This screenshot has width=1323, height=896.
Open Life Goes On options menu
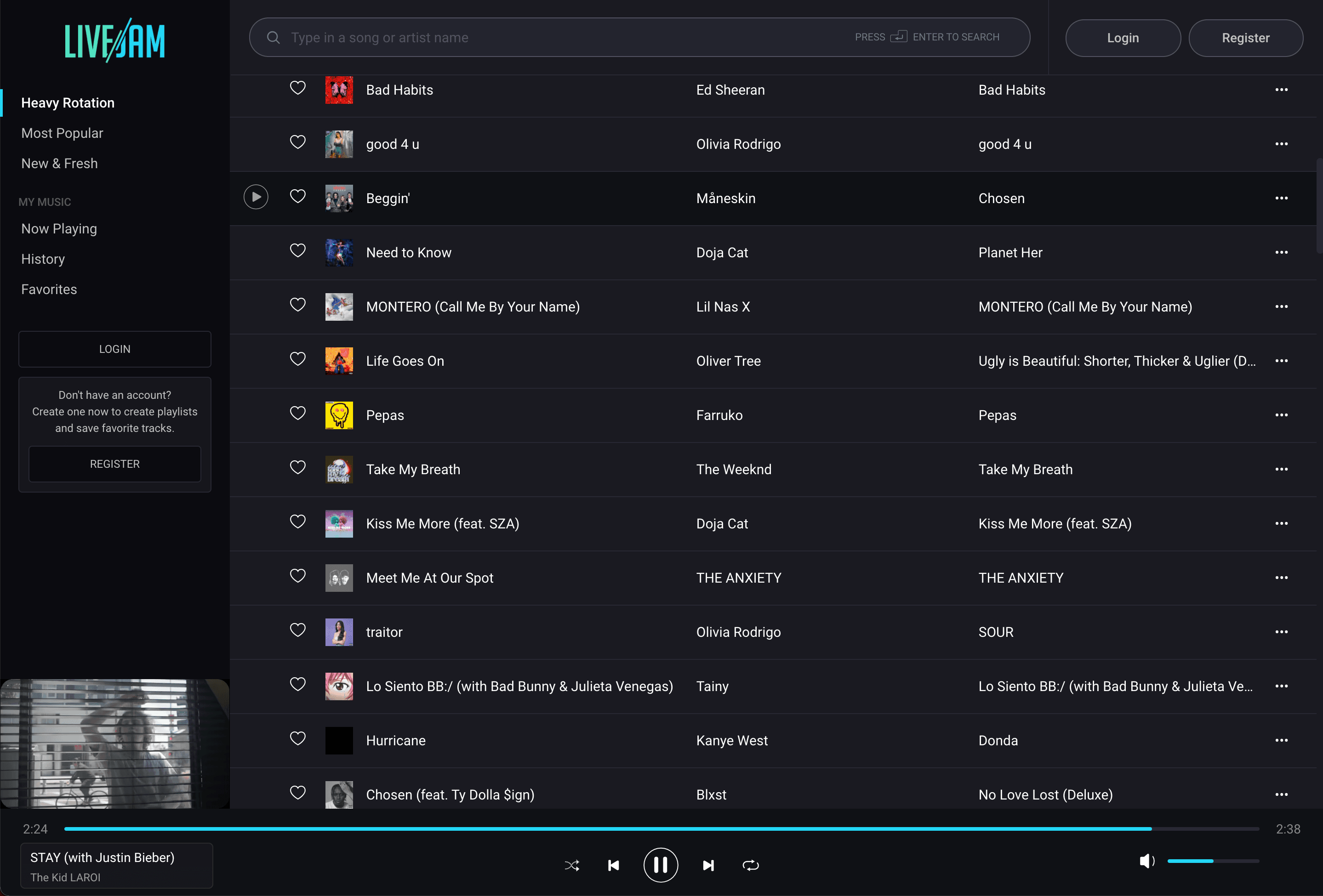pyautogui.click(x=1281, y=361)
